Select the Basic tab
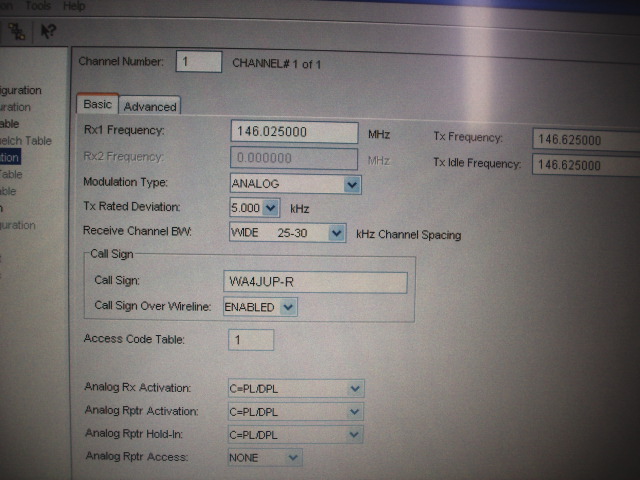 click(x=98, y=105)
